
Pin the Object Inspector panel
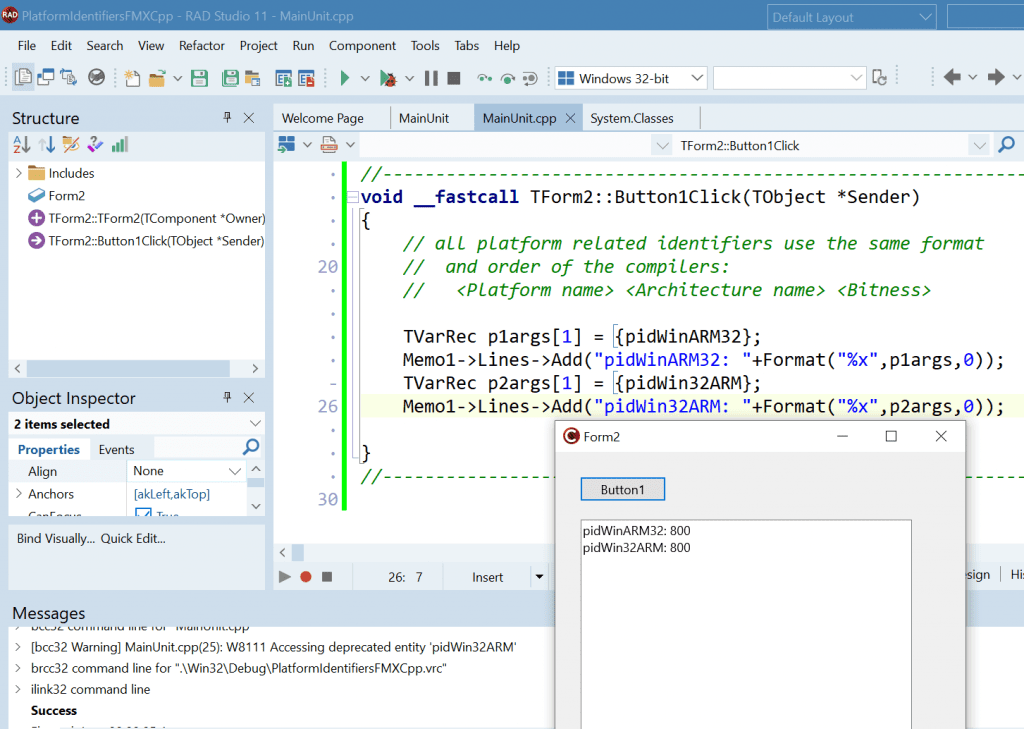point(227,397)
